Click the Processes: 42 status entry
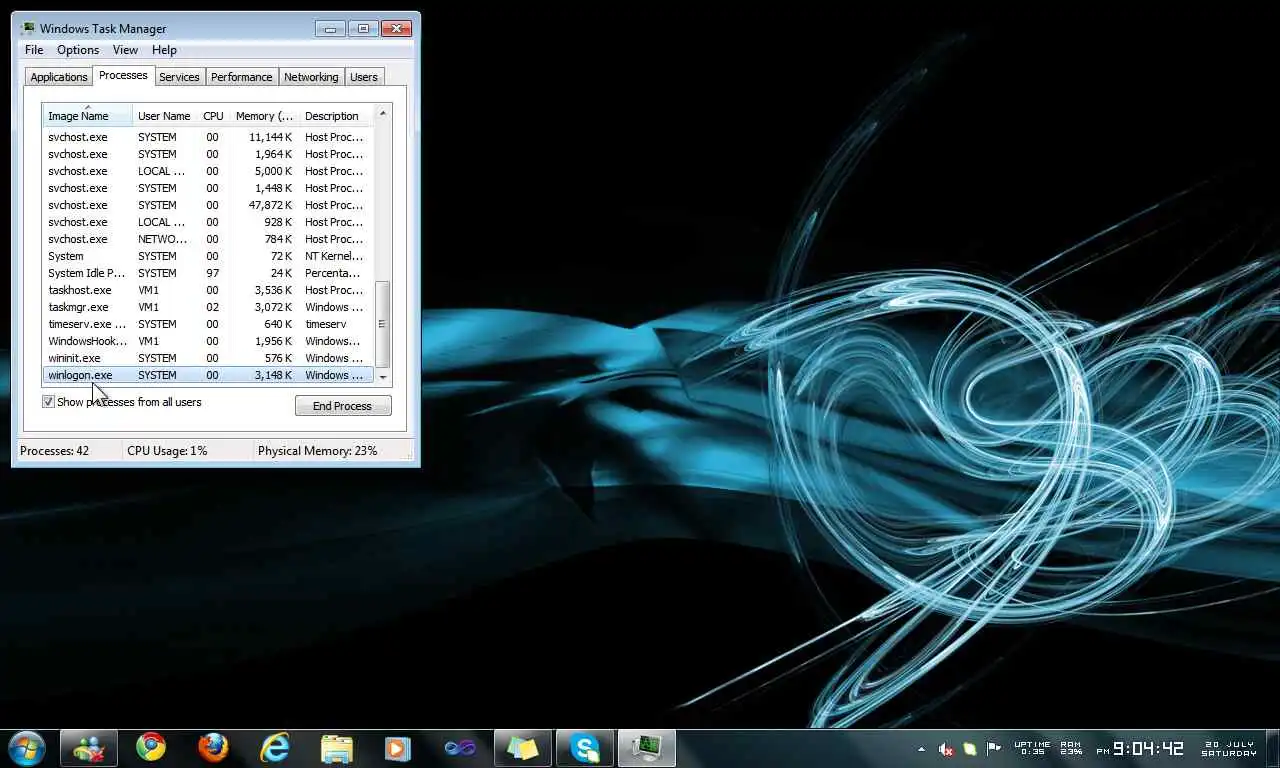This screenshot has width=1280, height=768. click(55, 451)
